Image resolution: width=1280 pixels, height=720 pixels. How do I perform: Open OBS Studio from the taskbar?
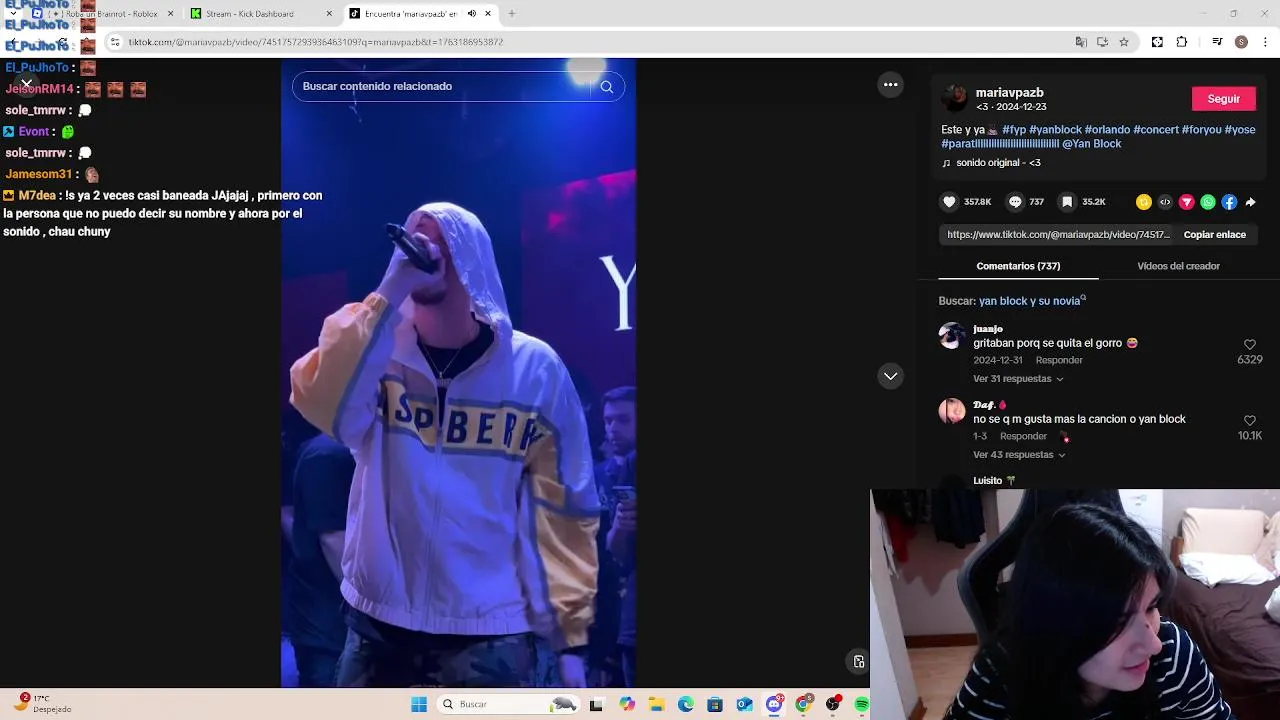833,704
